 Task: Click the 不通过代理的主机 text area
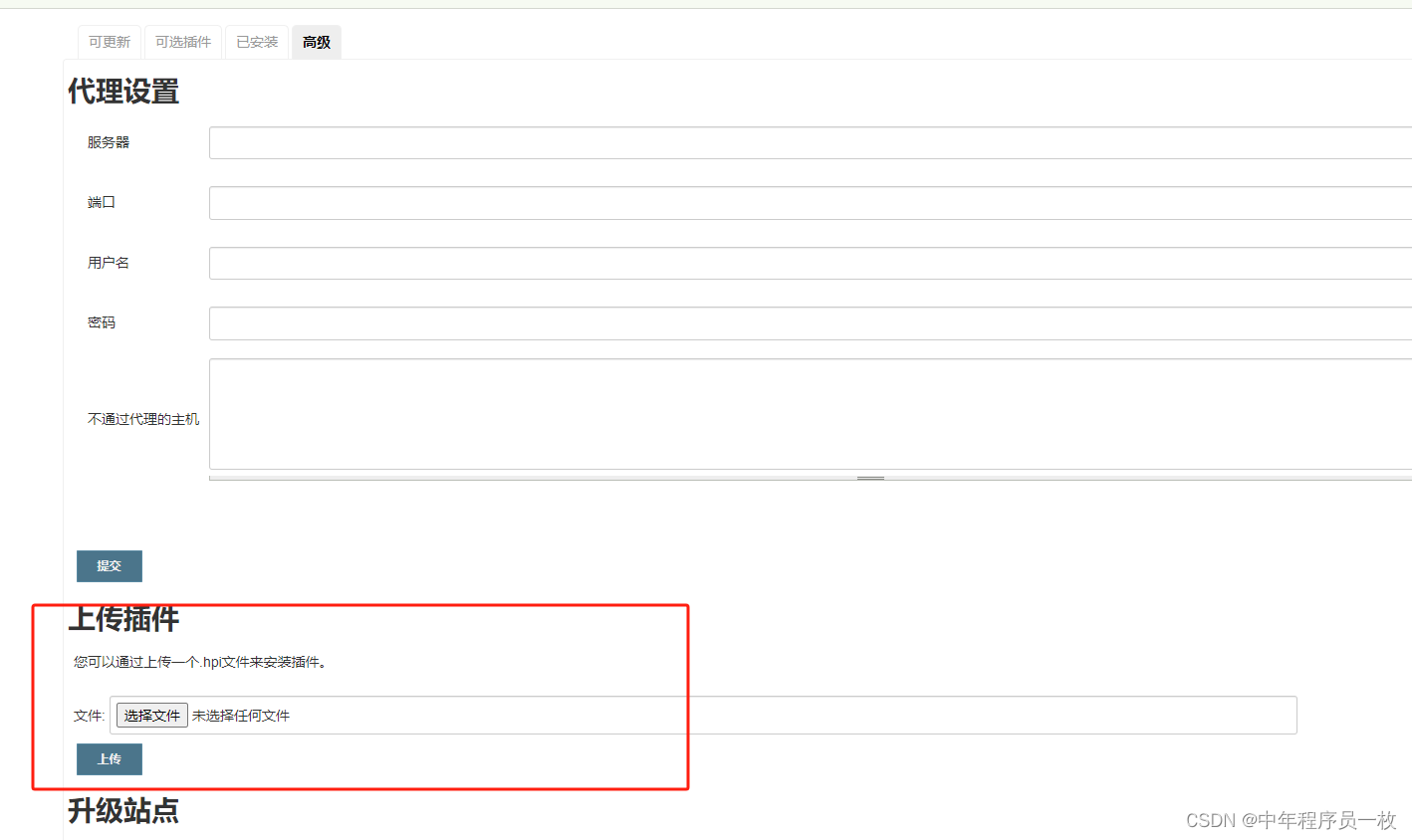(810, 414)
